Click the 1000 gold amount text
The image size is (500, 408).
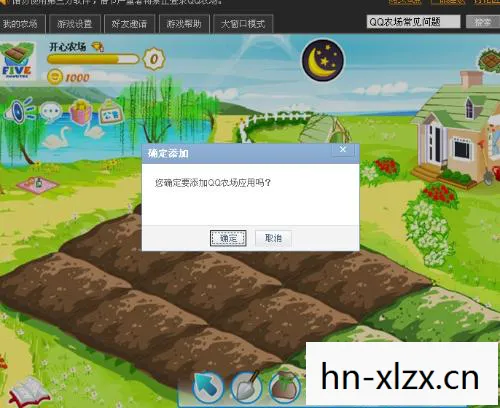click(77, 78)
